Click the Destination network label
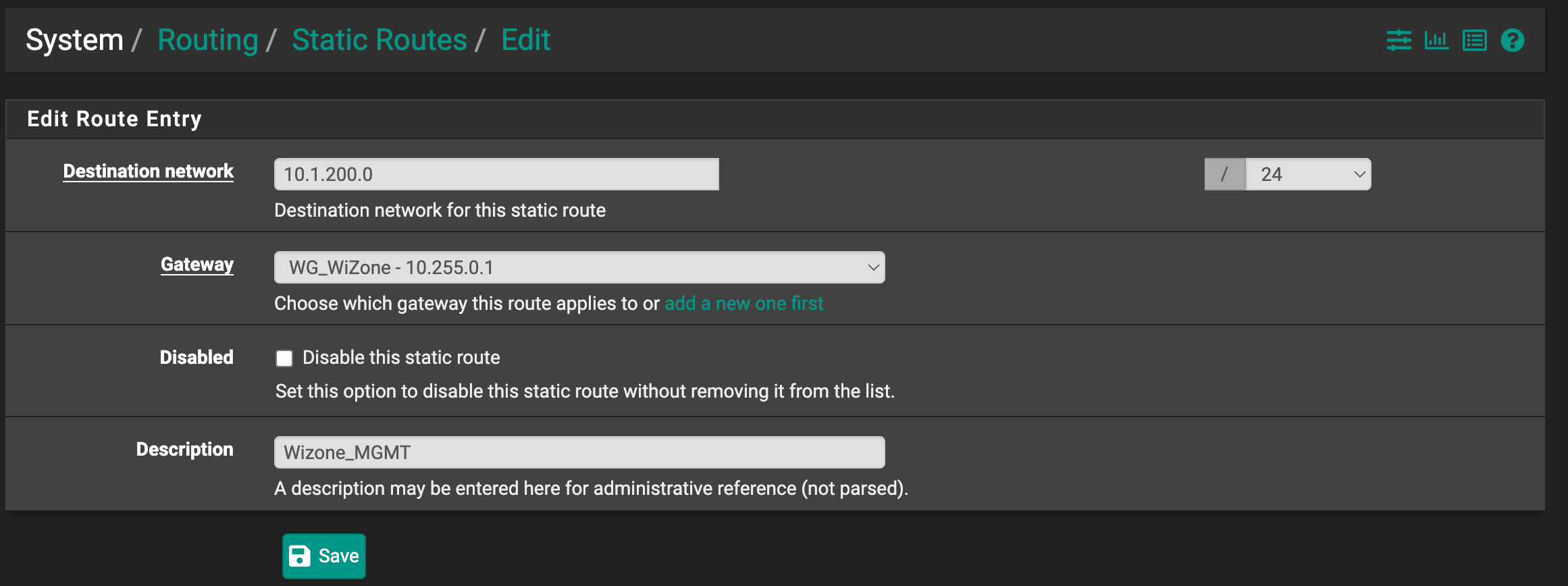The width and height of the screenshot is (1568, 586). tap(149, 171)
